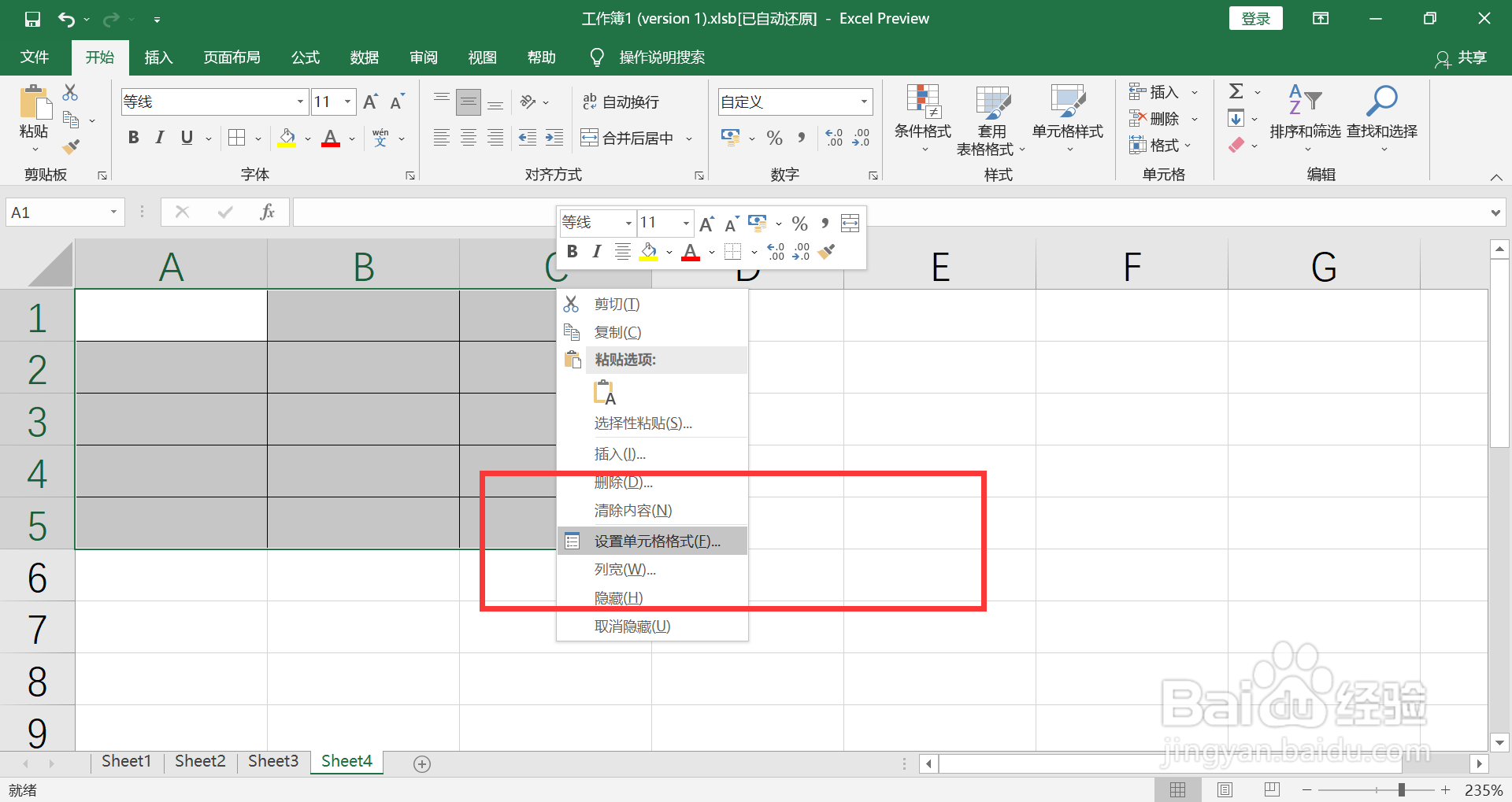Click mini toolbar percent style icon
Viewport: 1512px width, 802px height.
(800, 224)
